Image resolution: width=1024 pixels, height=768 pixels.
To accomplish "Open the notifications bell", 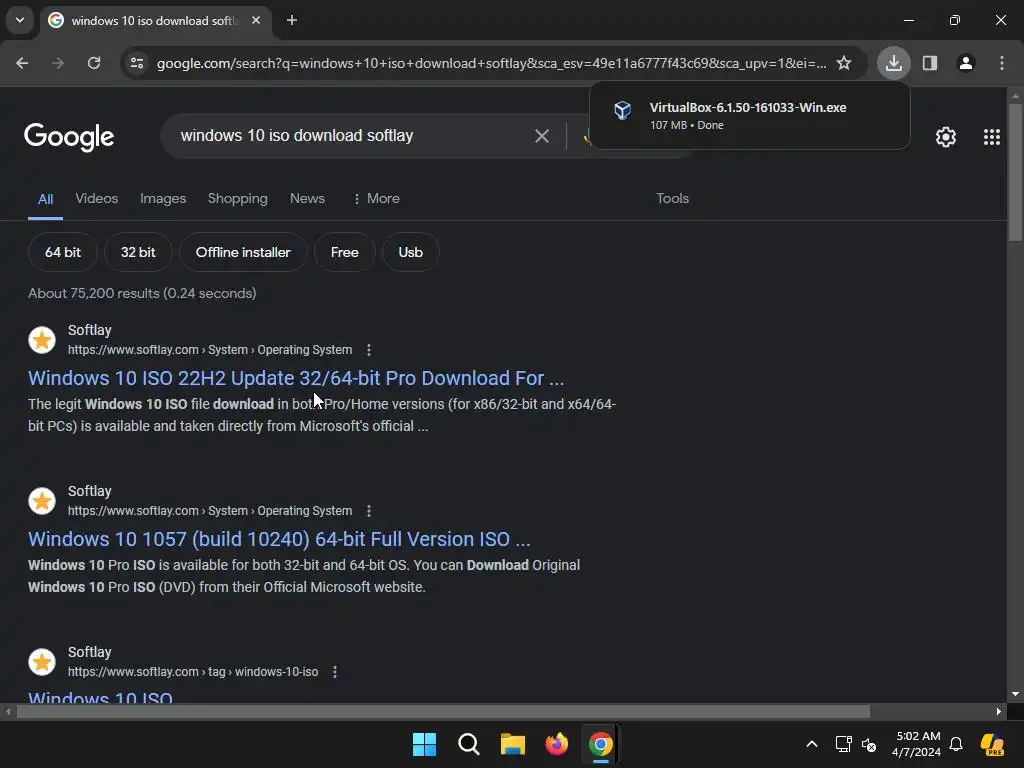I will pos(956,744).
